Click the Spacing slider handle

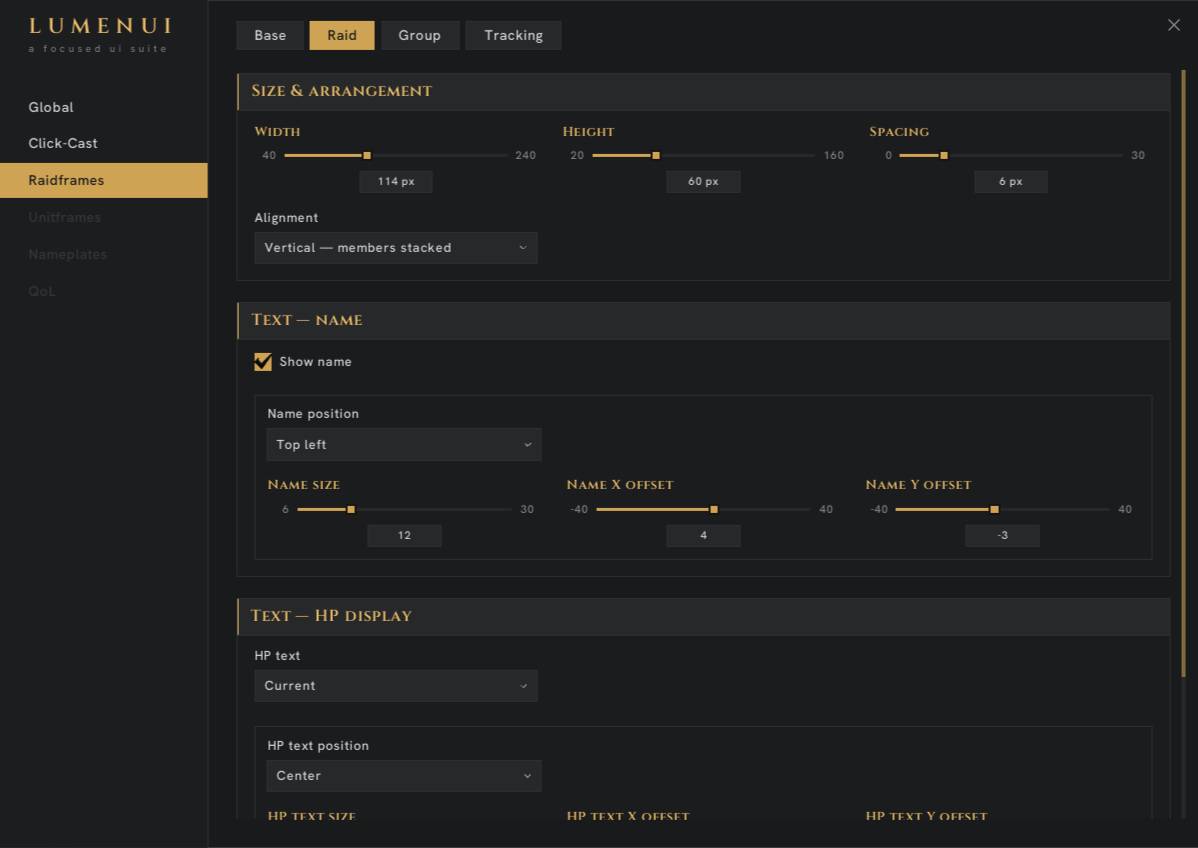tap(944, 155)
